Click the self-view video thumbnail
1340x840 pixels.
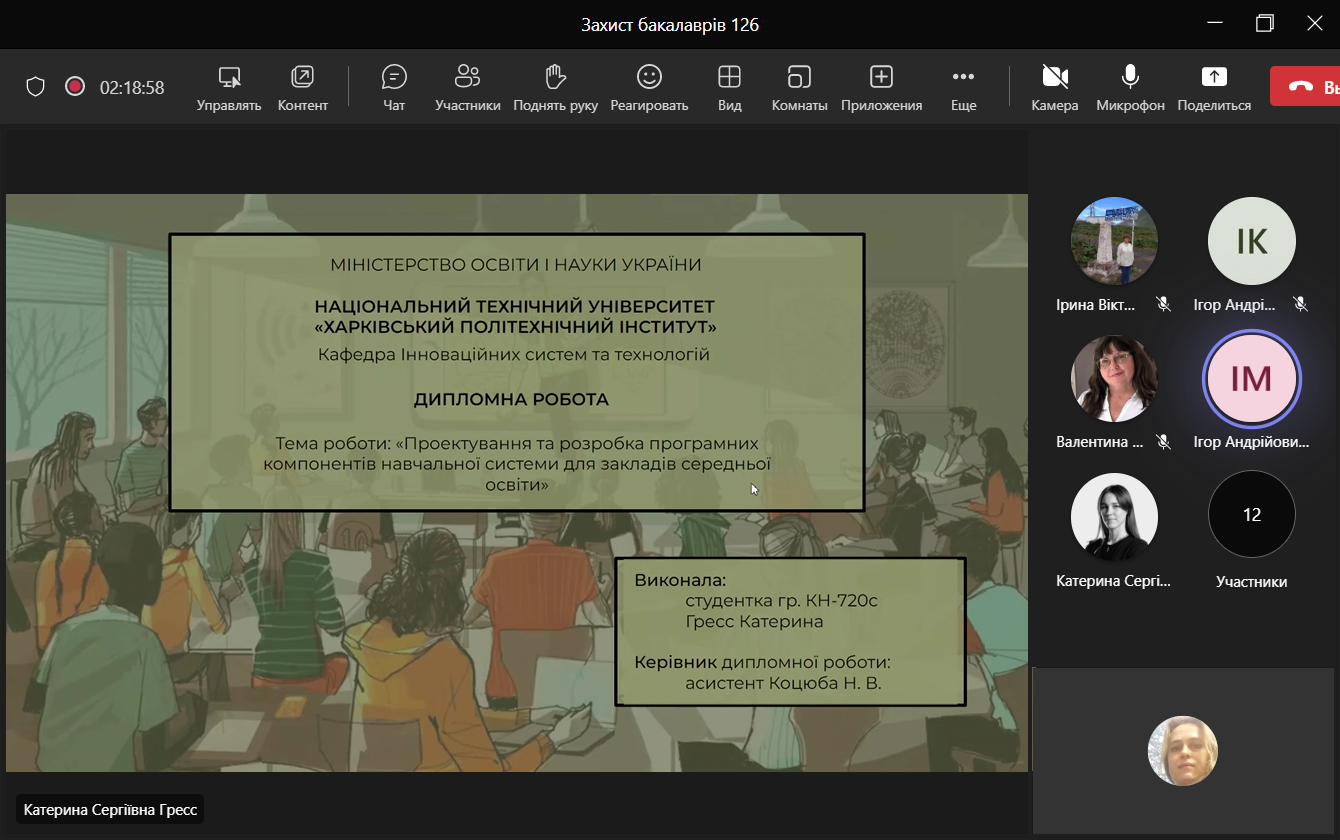(1182, 751)
